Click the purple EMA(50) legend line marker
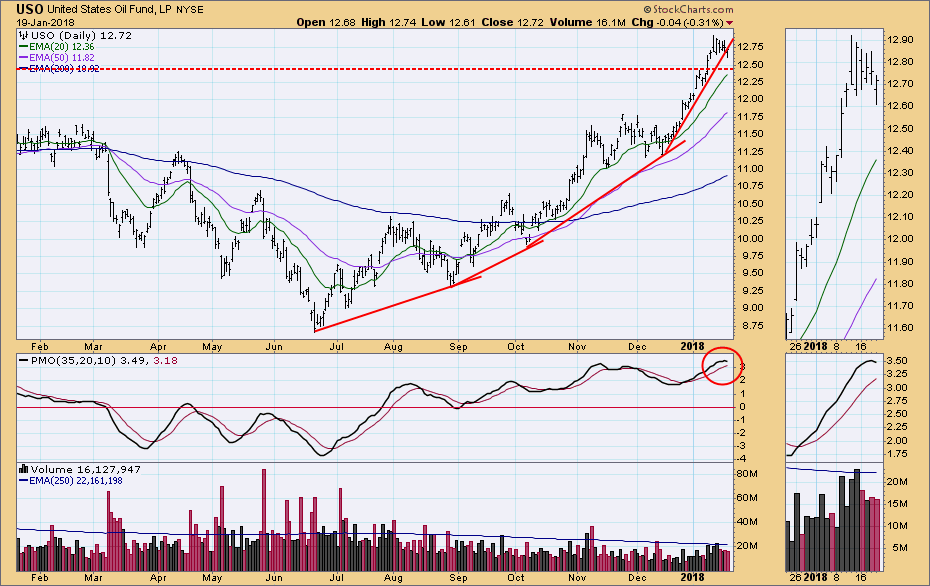 pyautogui.click(x=23, y=58)
